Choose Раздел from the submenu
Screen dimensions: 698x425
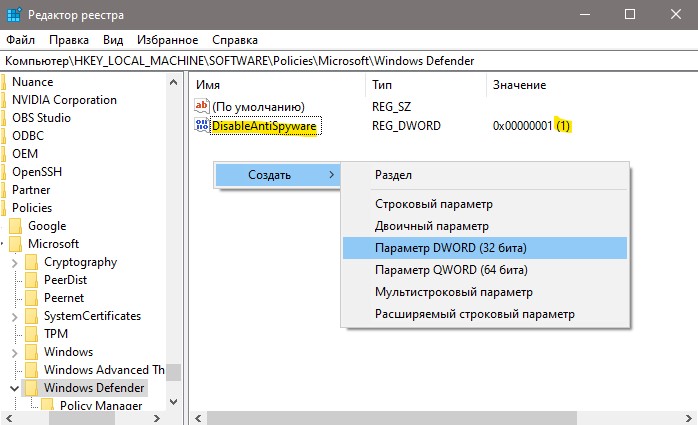tap(485, 175)
